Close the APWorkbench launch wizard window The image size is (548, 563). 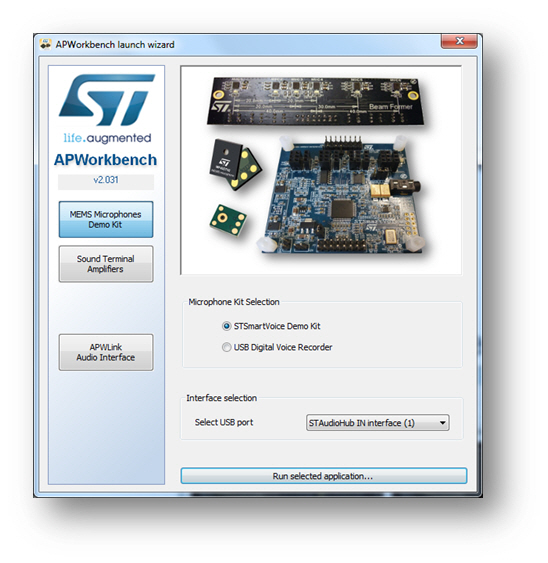click(x=459, y=41)
